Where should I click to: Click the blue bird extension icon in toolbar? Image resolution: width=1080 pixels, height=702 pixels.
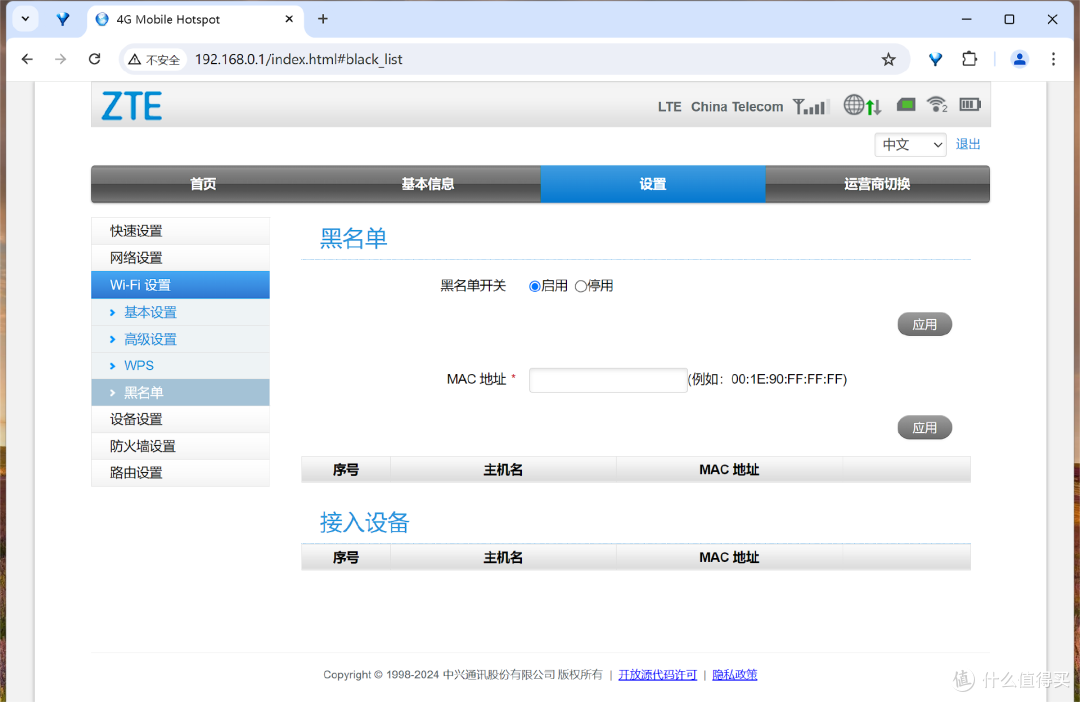coord(935,59)
